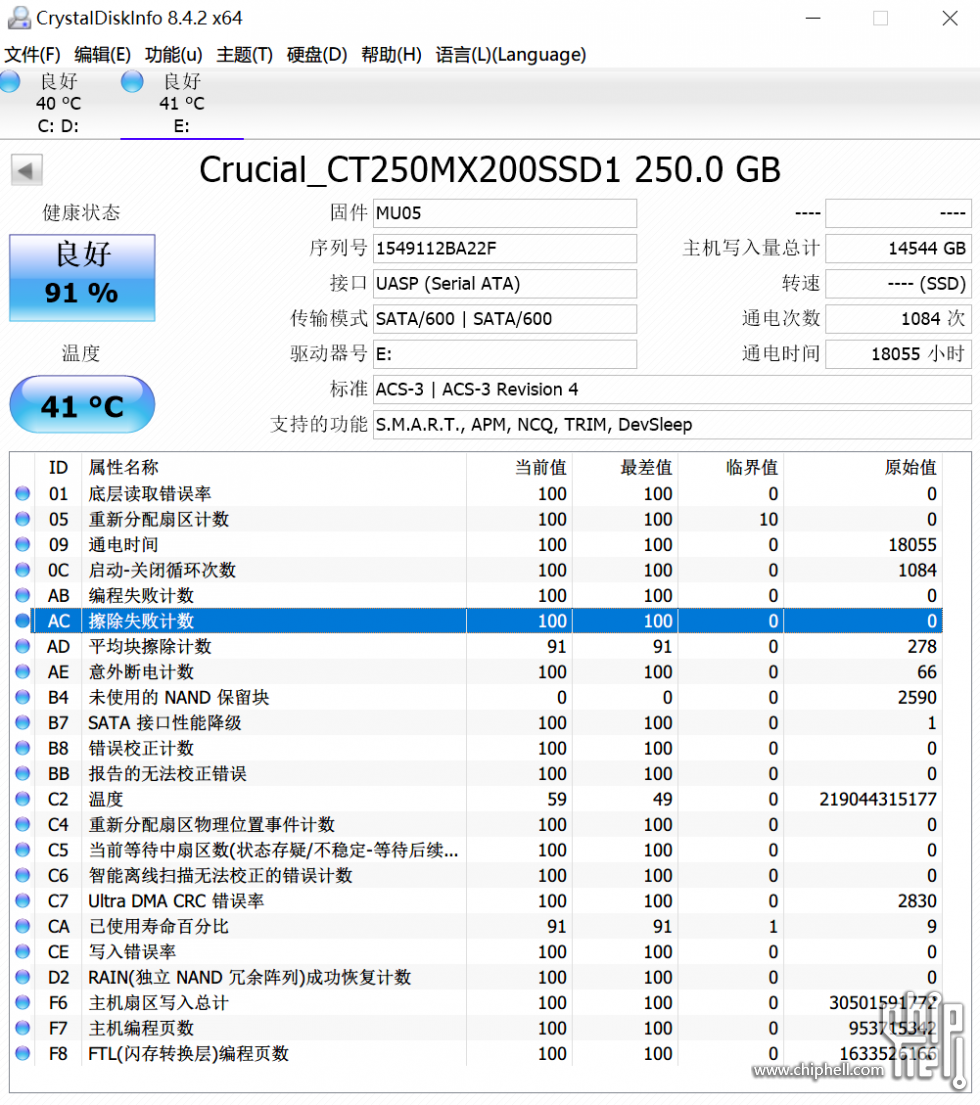Click the serial number field 1549112BA22F
The width and height of the screenshot is (980, 1105).
(504, 248)
